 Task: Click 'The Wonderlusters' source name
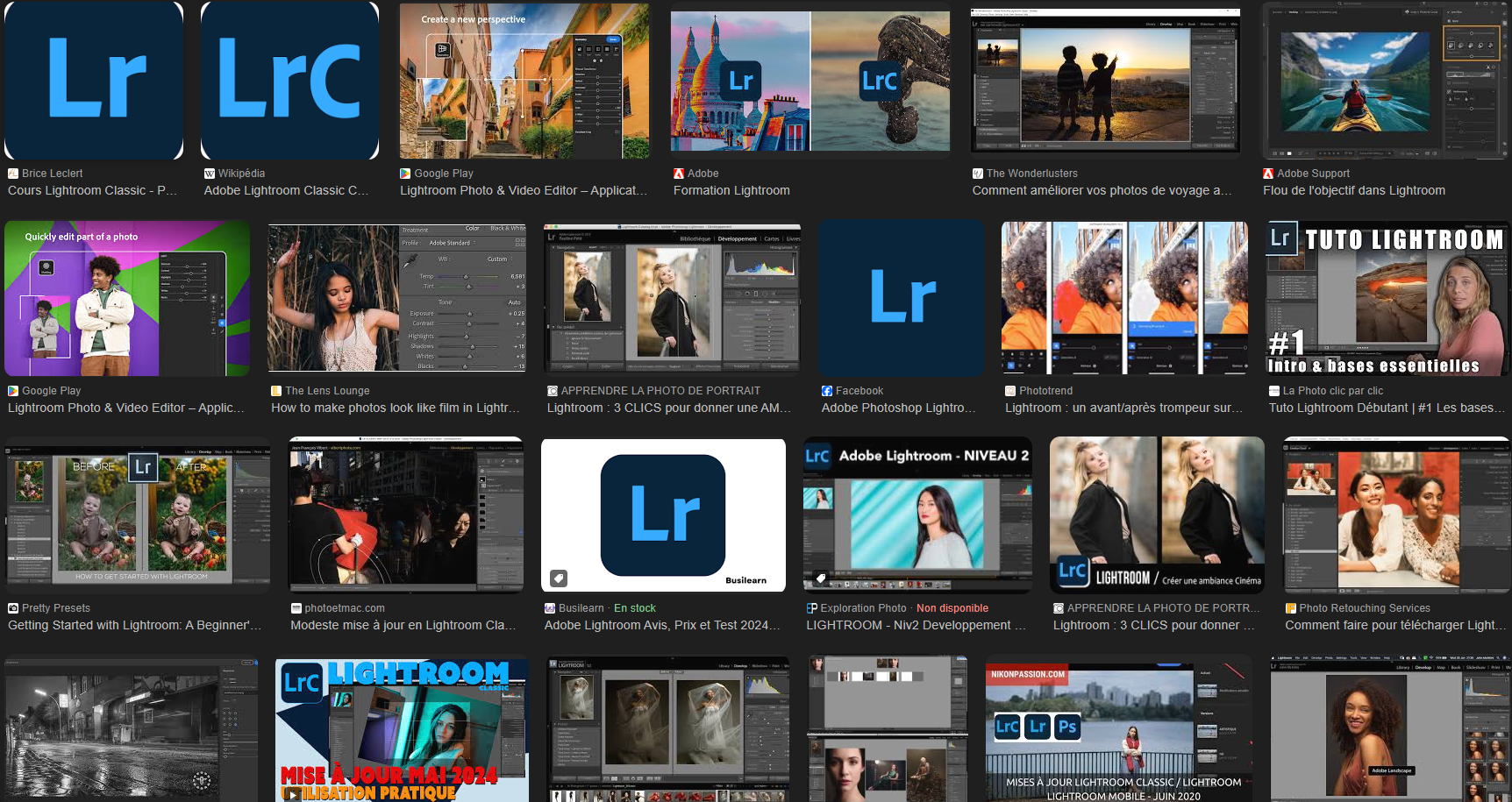(1032, 174)
